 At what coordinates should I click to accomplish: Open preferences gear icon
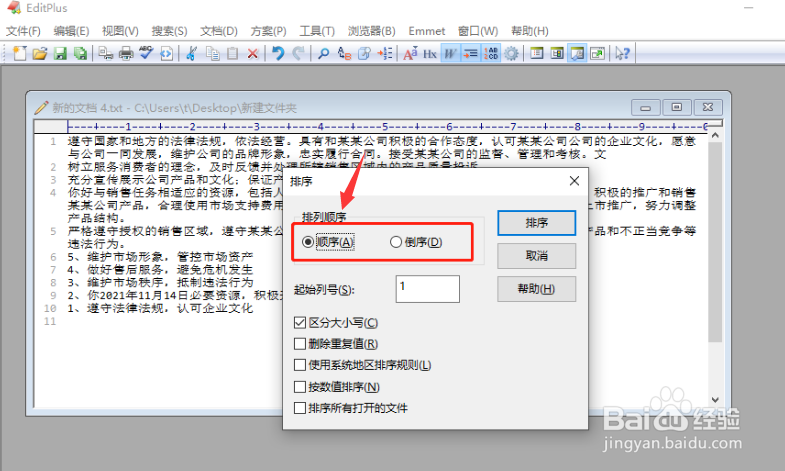tap(511, 53)
